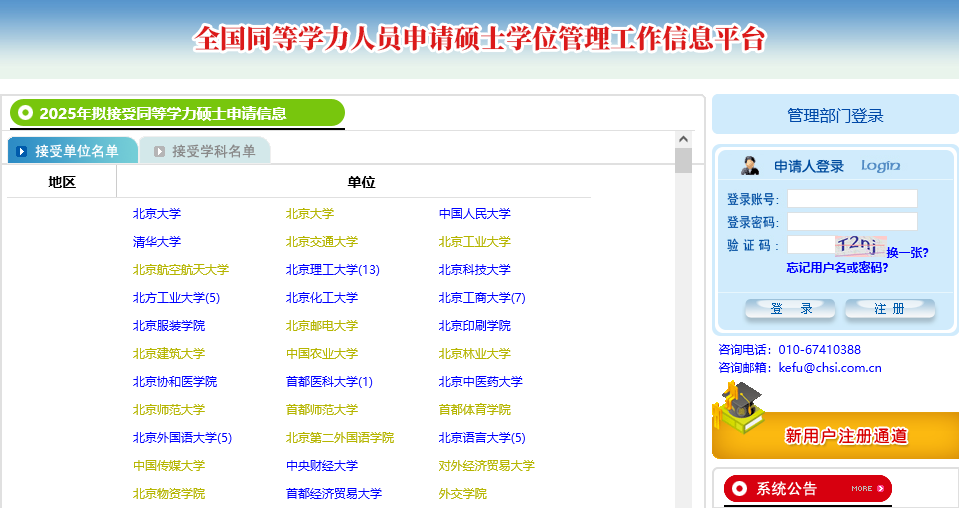
Task: Open 北京林业大学 link
Action: tap(475, 354)
